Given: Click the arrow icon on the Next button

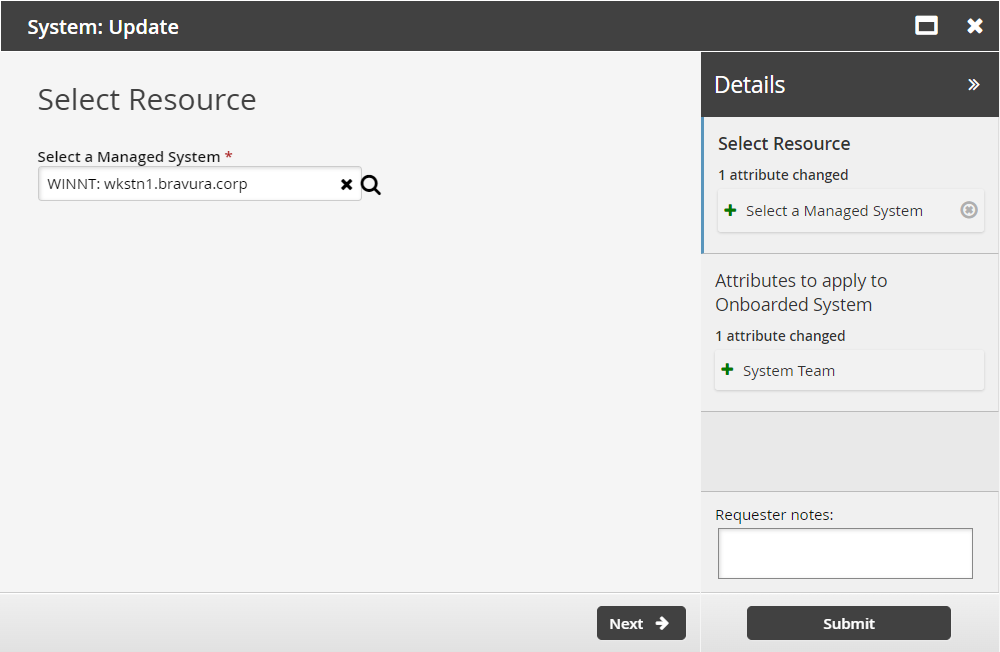Looking at the screenshot, I should tap(662, 623).
